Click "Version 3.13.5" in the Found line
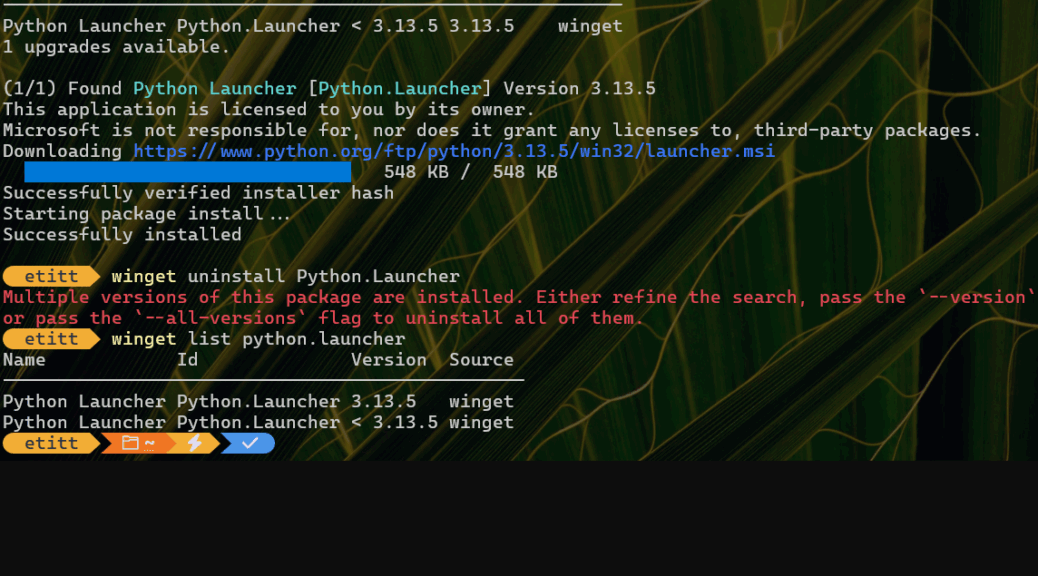 click(x=579, y=89)
